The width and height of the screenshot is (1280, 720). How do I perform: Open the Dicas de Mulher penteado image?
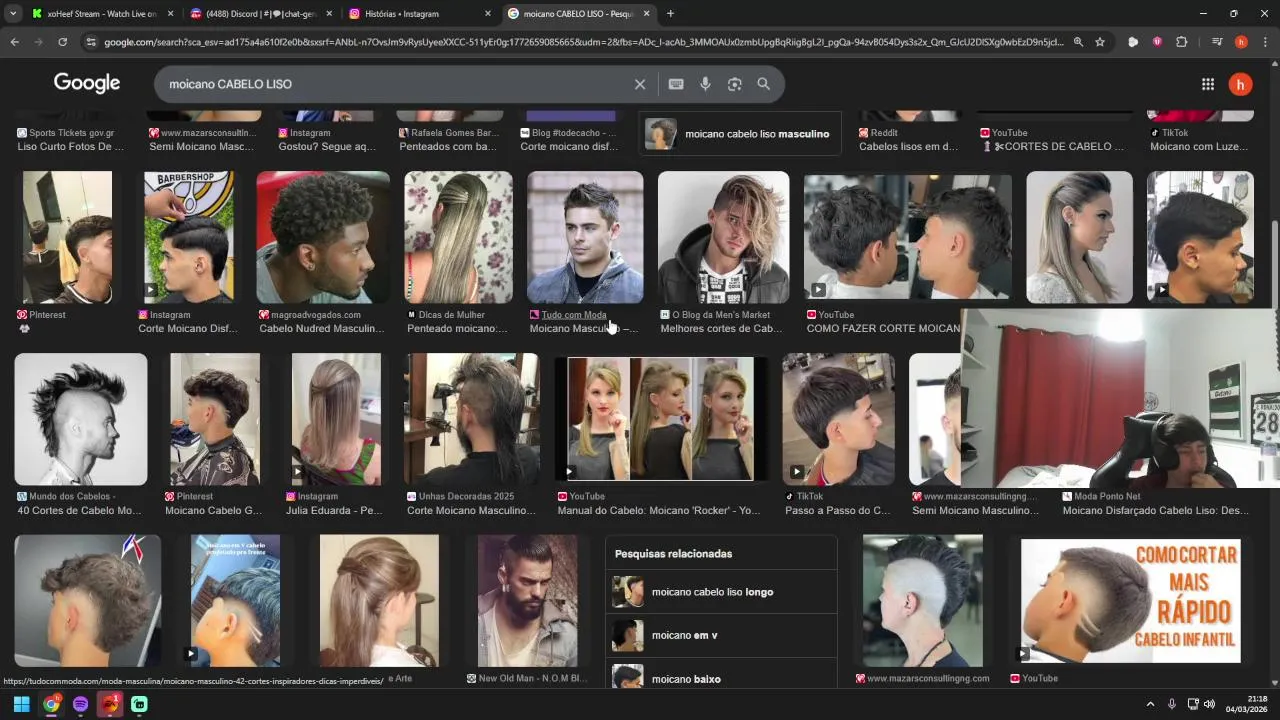click(x=458, y=237)
